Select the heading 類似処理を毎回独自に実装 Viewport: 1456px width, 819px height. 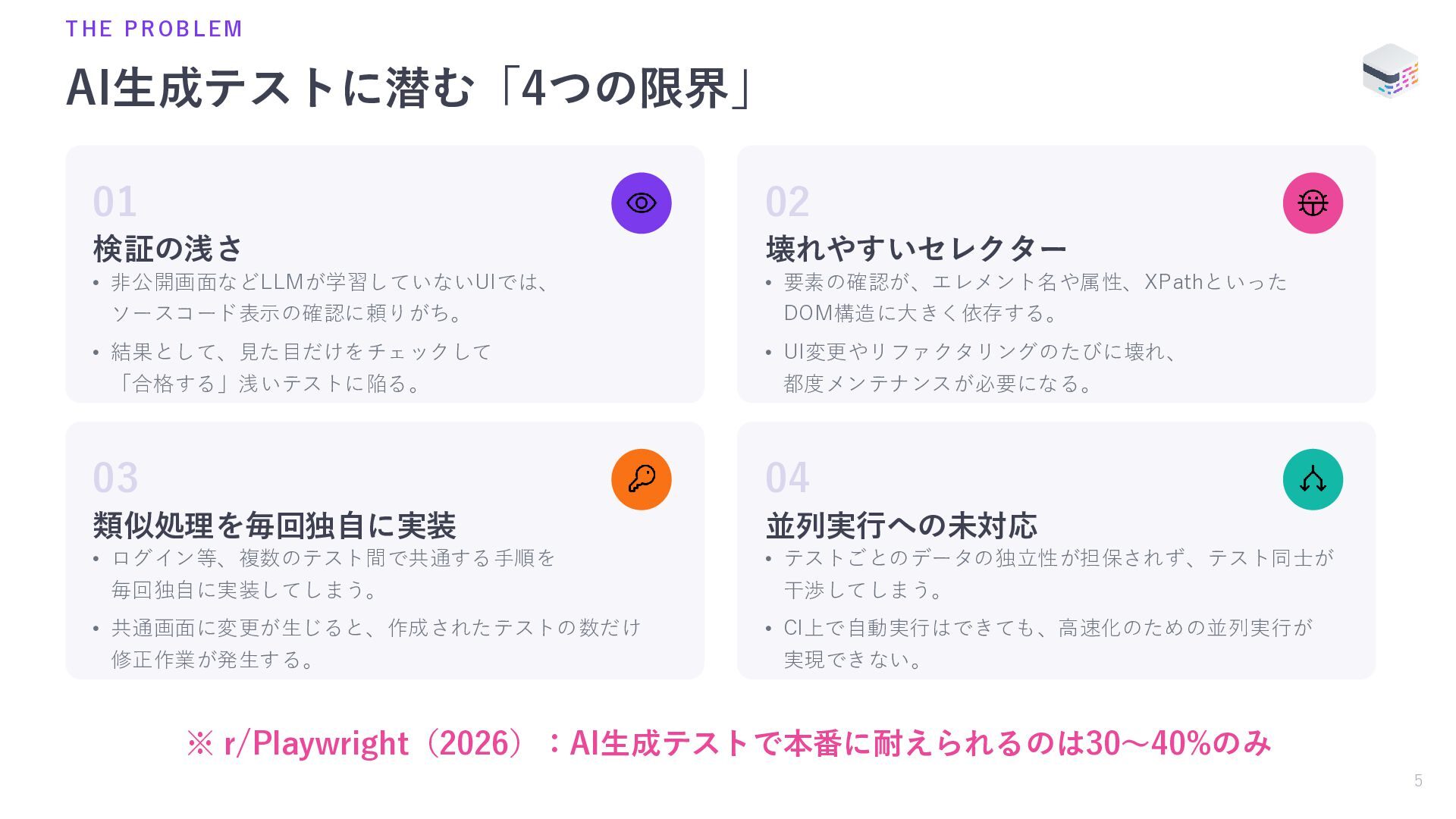(275, 525)
